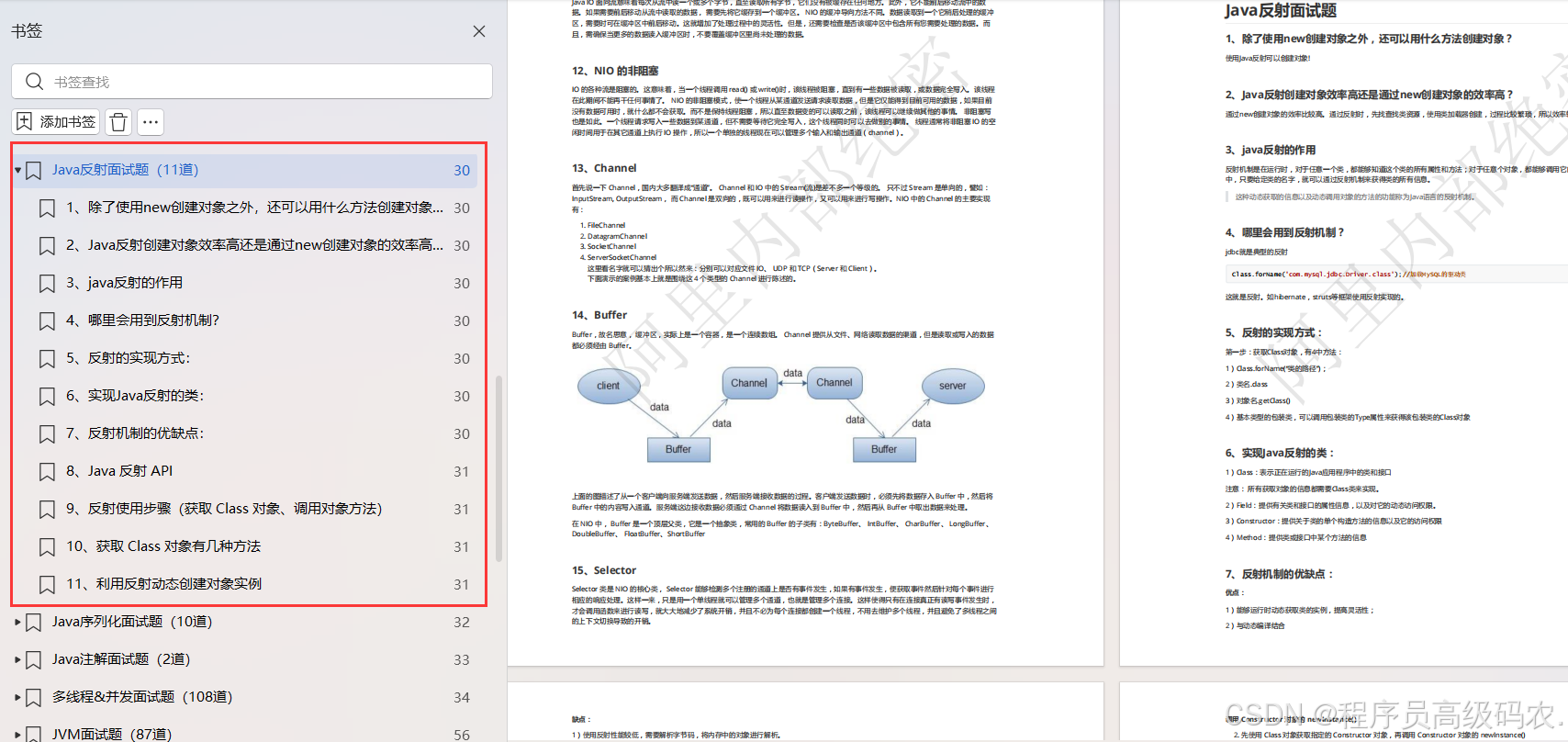1568x742 pixels.
Task: Open bookmark 5、反射的实现方式:
Action: [128, 358]
